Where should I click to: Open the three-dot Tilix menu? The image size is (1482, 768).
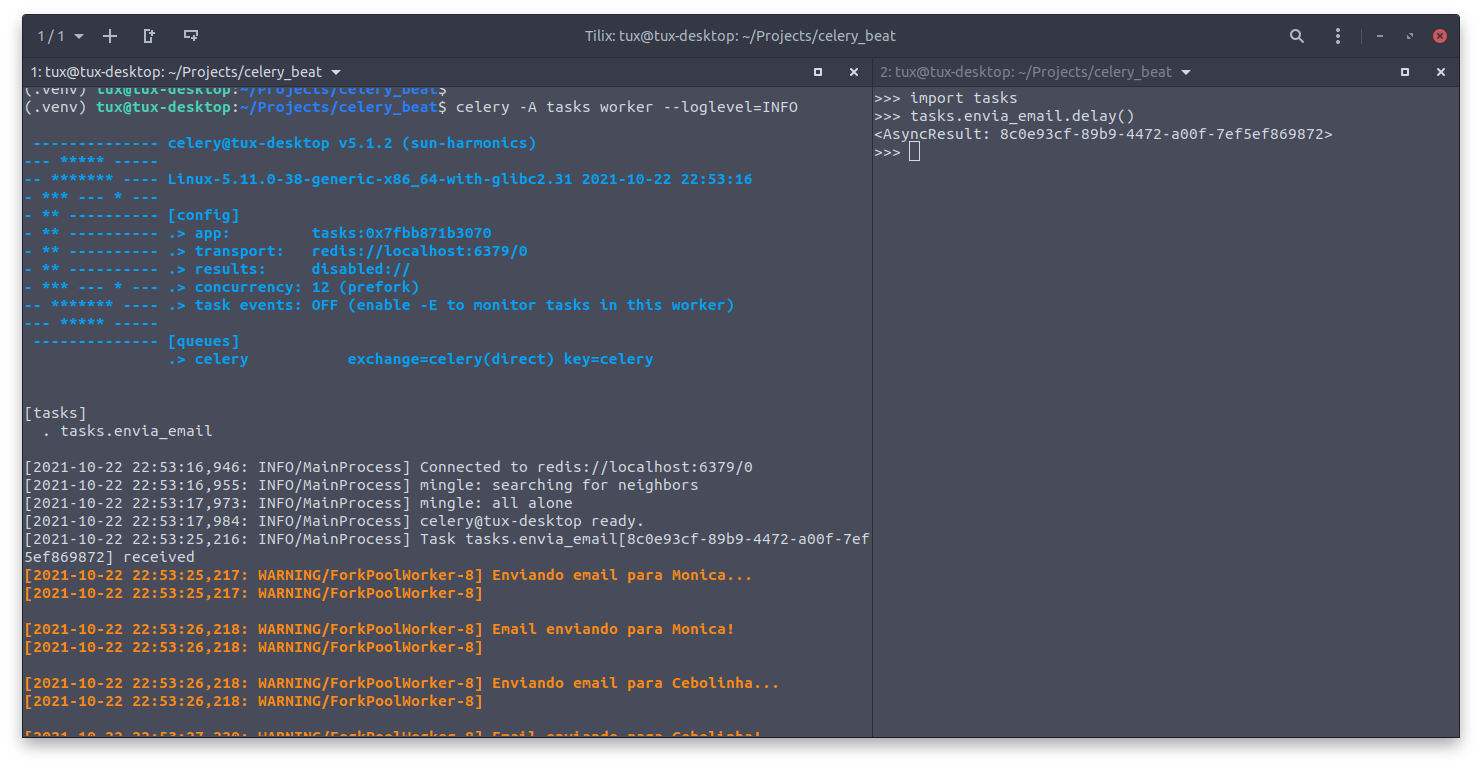pyautogui.click(x=1338, y=36)
